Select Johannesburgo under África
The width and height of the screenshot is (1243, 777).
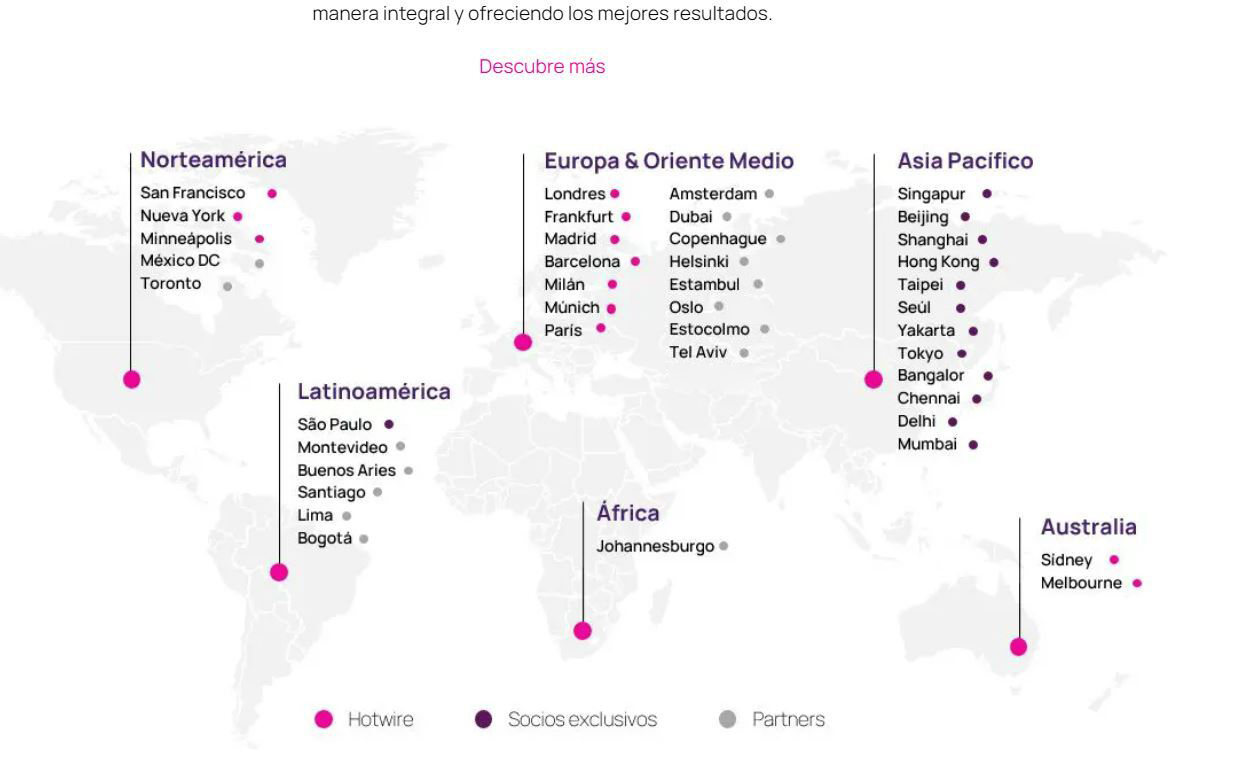pos(655,547)
